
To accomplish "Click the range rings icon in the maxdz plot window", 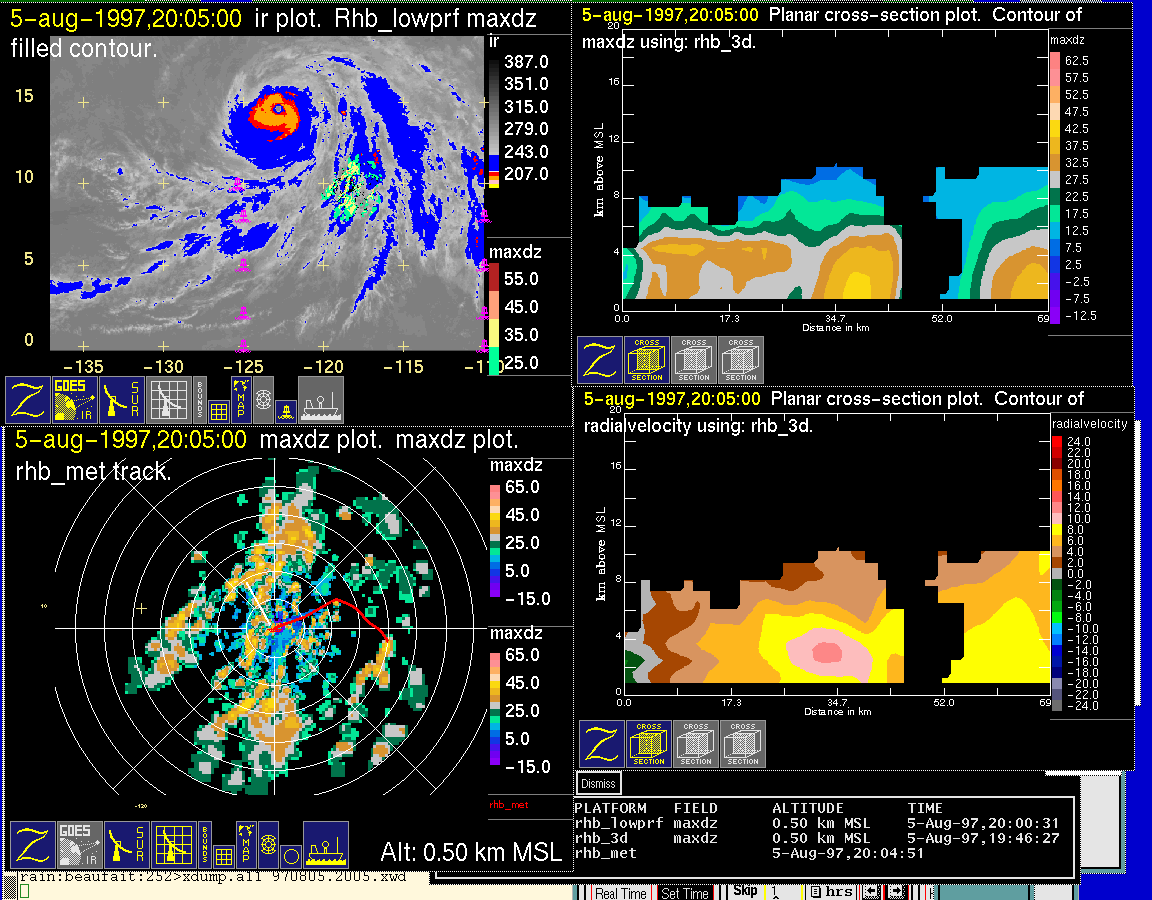I will (x=266, y=844).
